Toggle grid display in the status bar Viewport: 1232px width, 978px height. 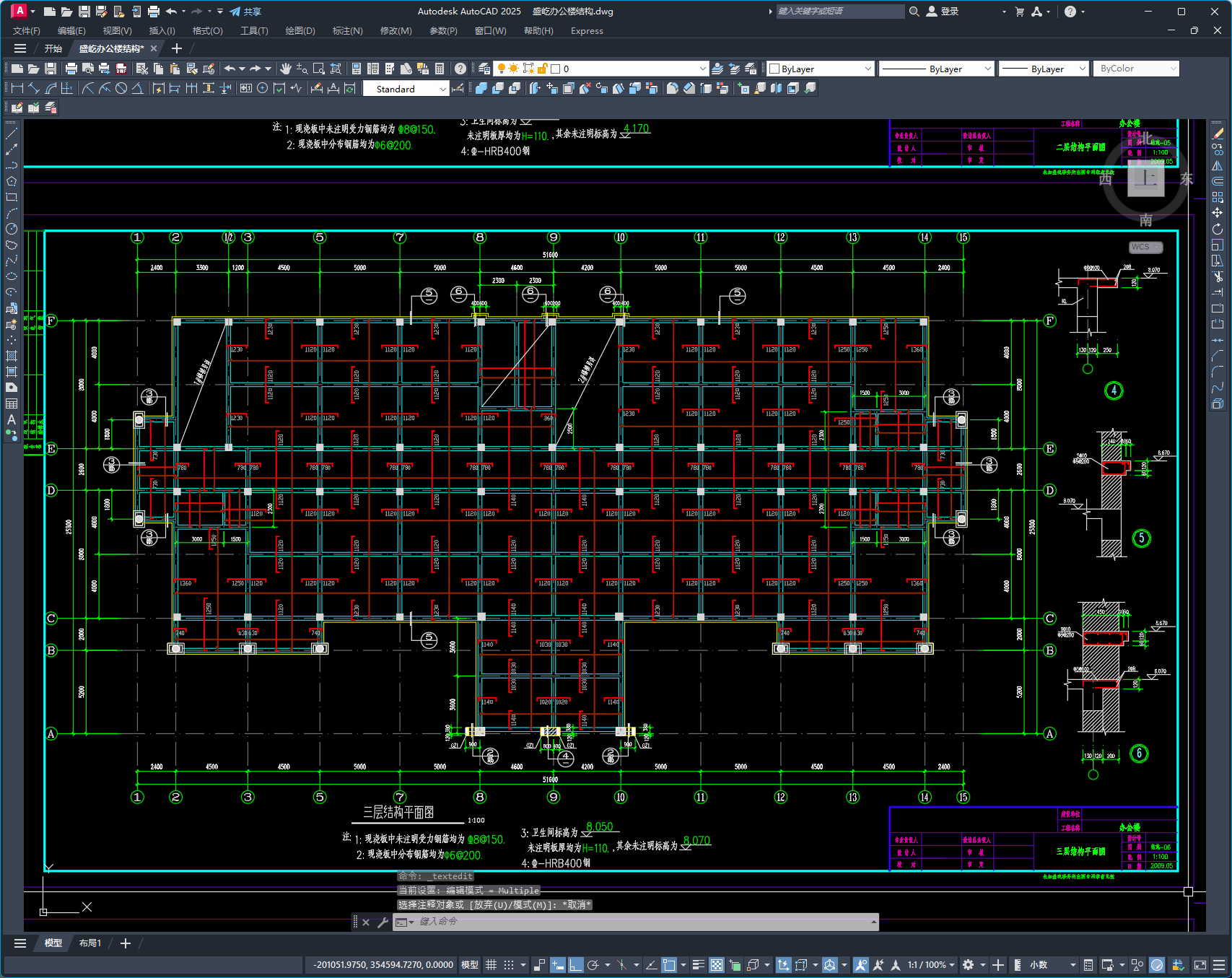pyautogui.click(x=492, y=965)
